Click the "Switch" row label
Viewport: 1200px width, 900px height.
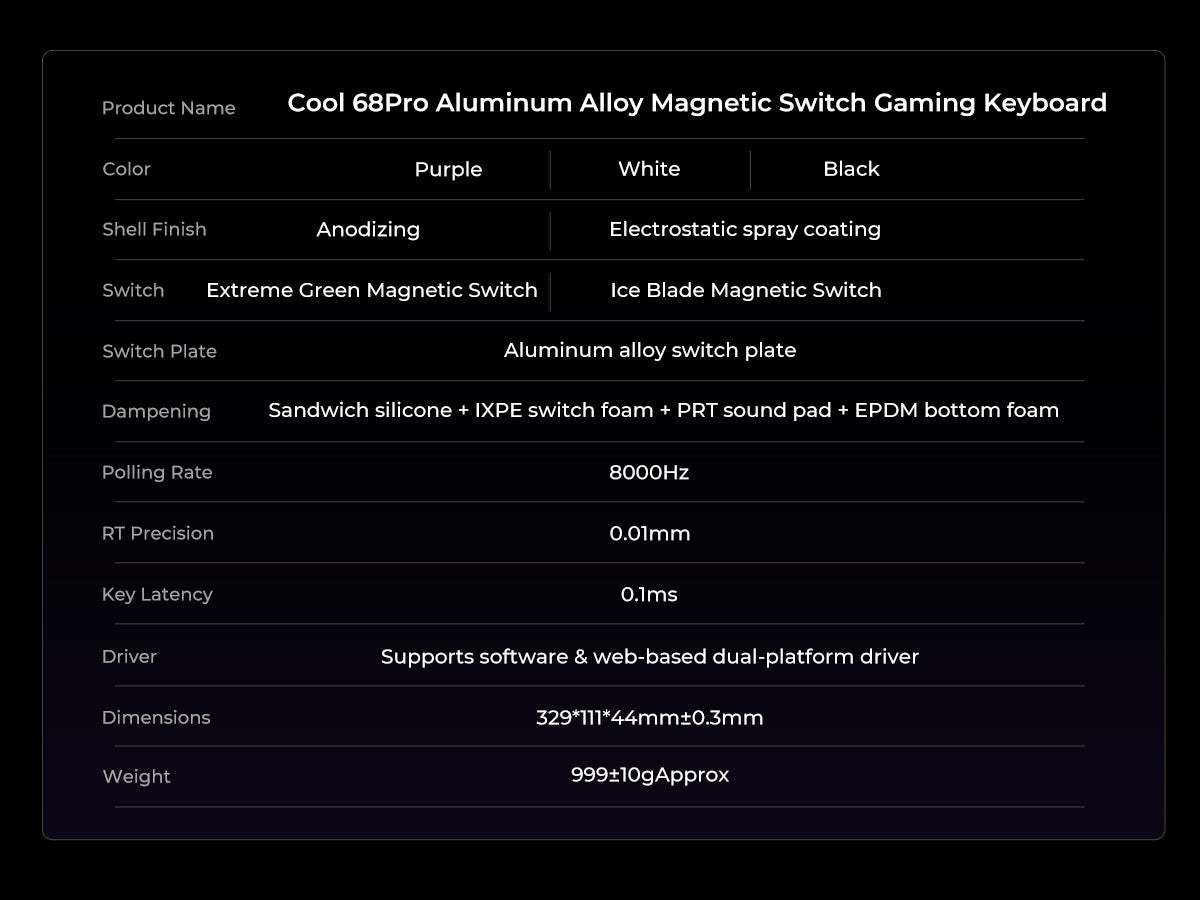tap(133, 290)
